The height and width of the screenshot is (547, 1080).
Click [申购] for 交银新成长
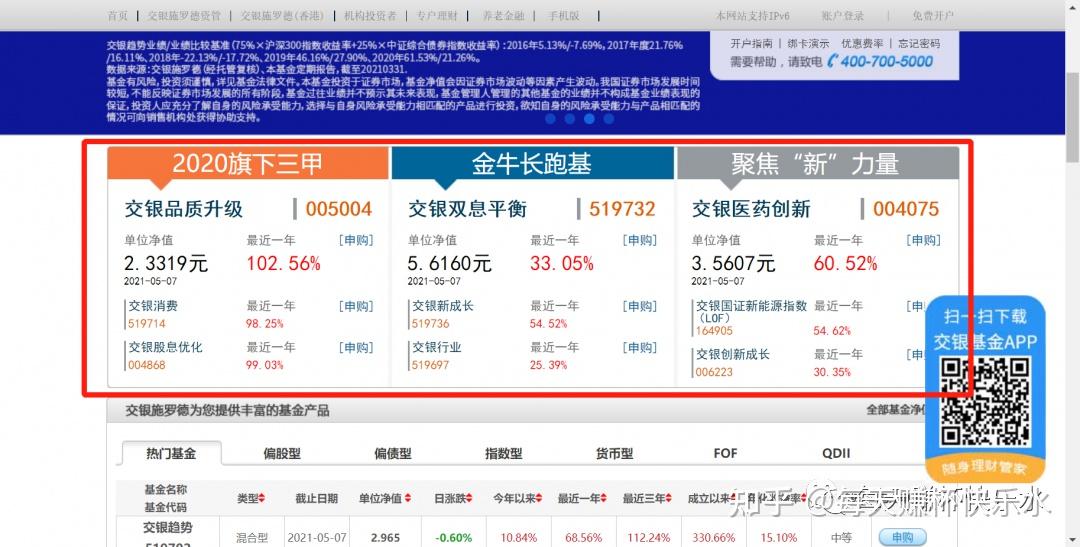640,306
